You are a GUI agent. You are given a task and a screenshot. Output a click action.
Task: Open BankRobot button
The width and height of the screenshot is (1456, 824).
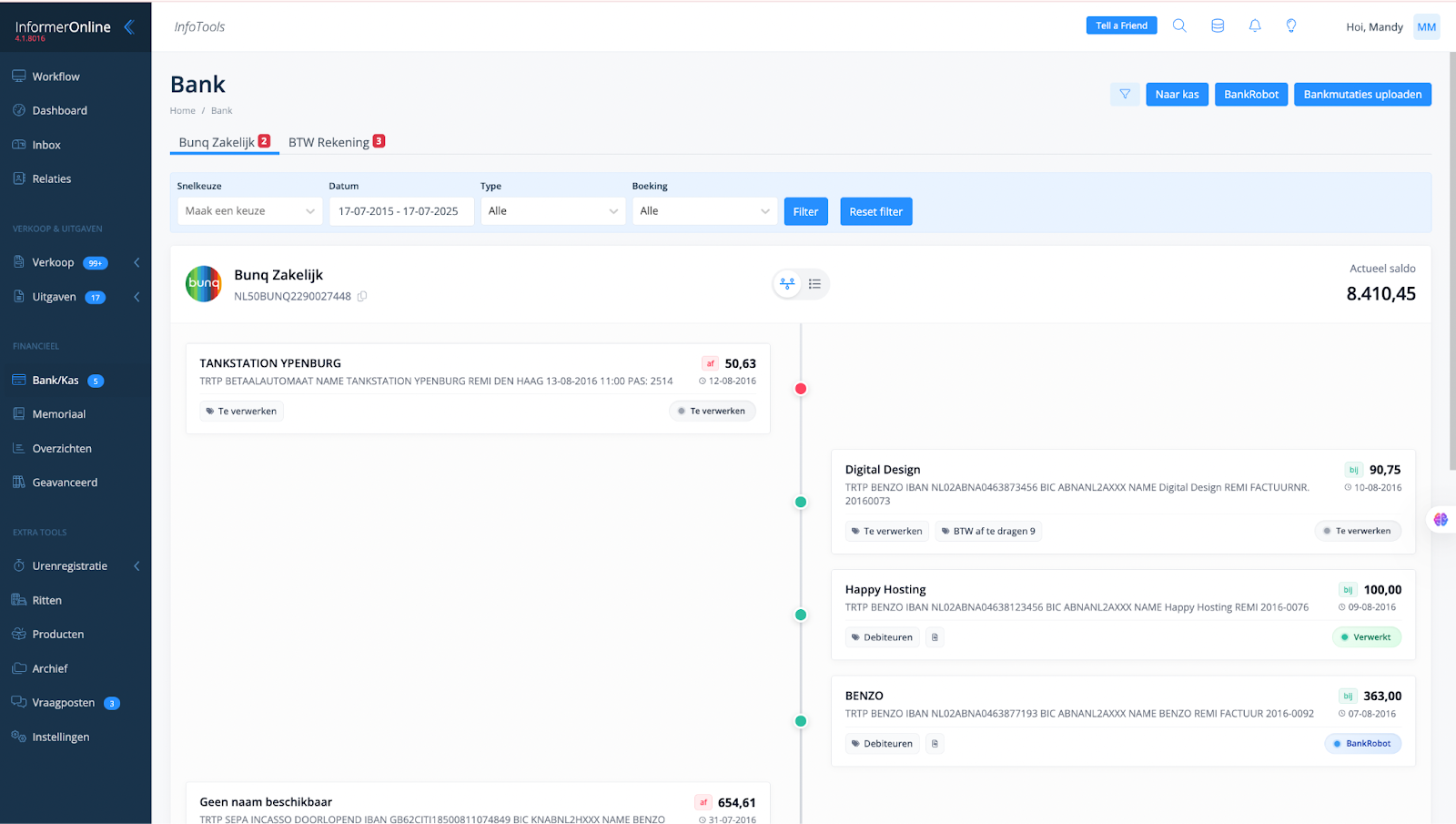(x=1250, y=94)
